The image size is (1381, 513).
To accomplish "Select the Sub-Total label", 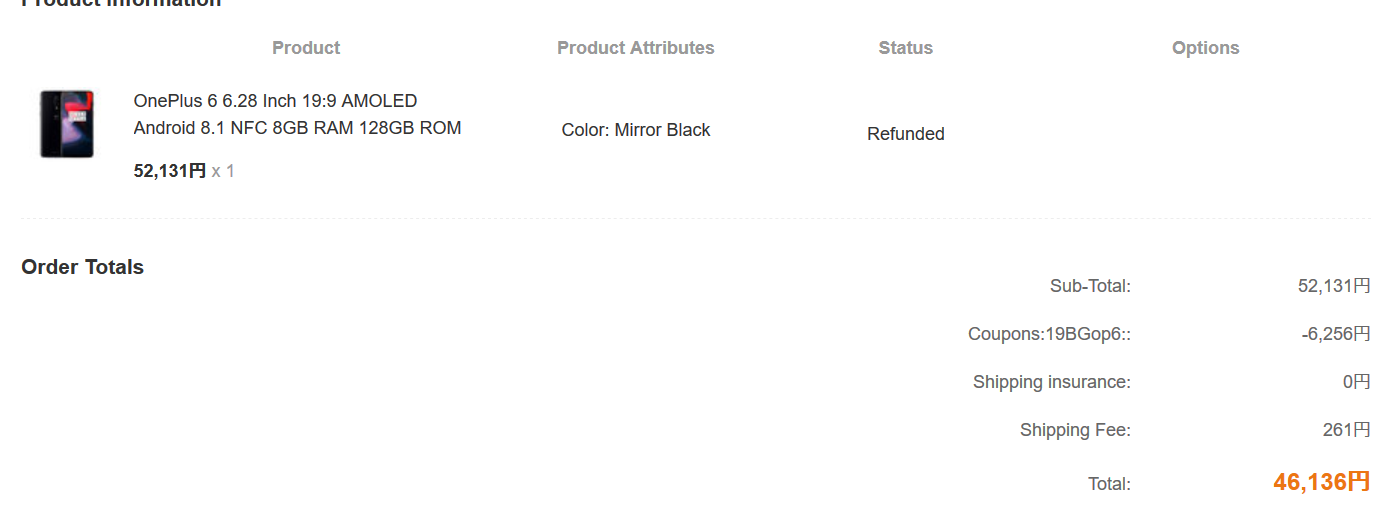I will (1090, 286).
